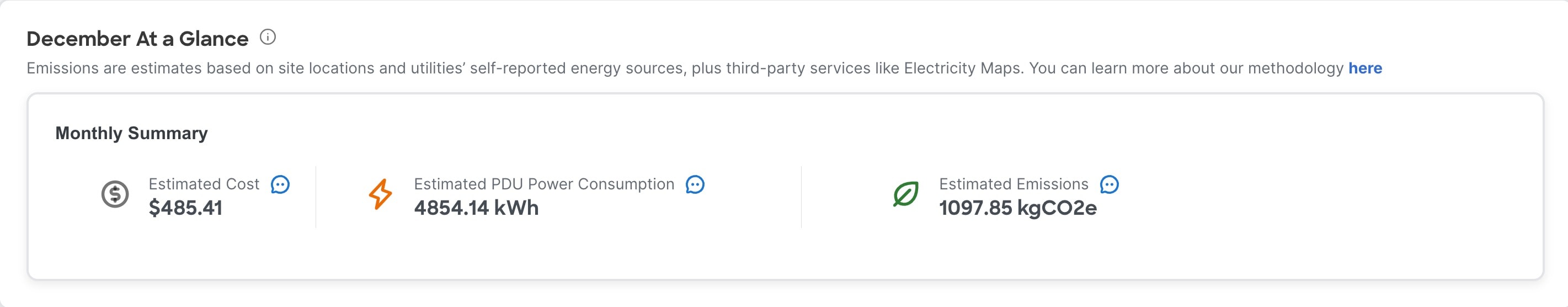Select the 1097.85 kgCO2e emissions value
The height and width of the screenshot is (307, 1568).
click(1018, 208)
